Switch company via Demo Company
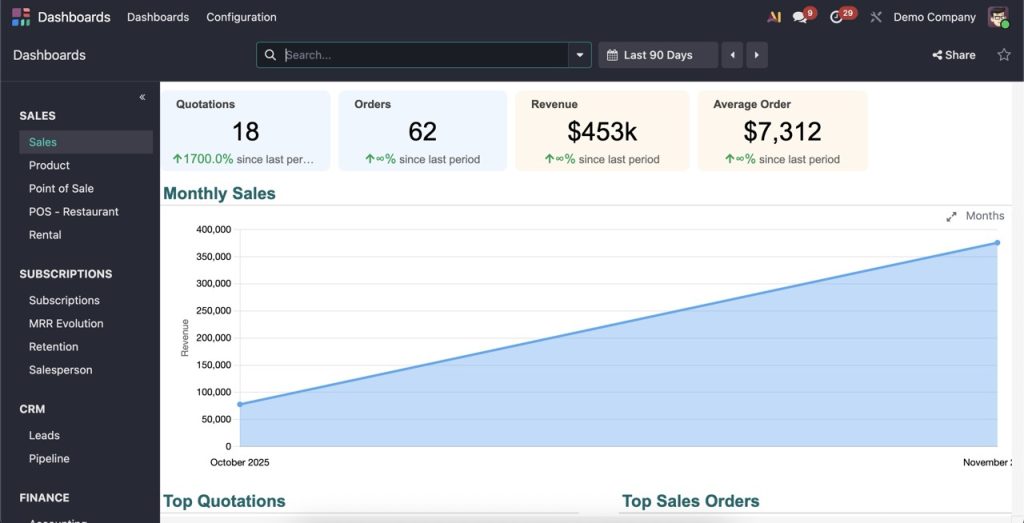The image size is (1024, 523). 934,17
